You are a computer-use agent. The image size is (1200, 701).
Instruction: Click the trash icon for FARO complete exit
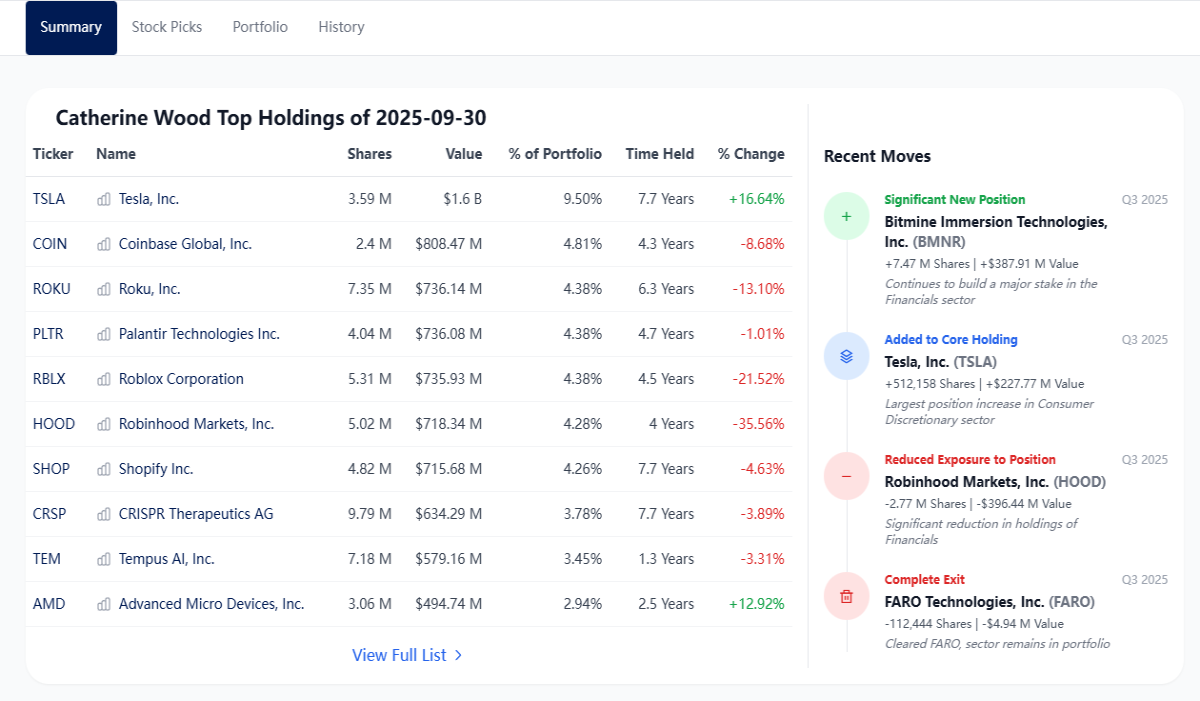(x=847, y=596)
